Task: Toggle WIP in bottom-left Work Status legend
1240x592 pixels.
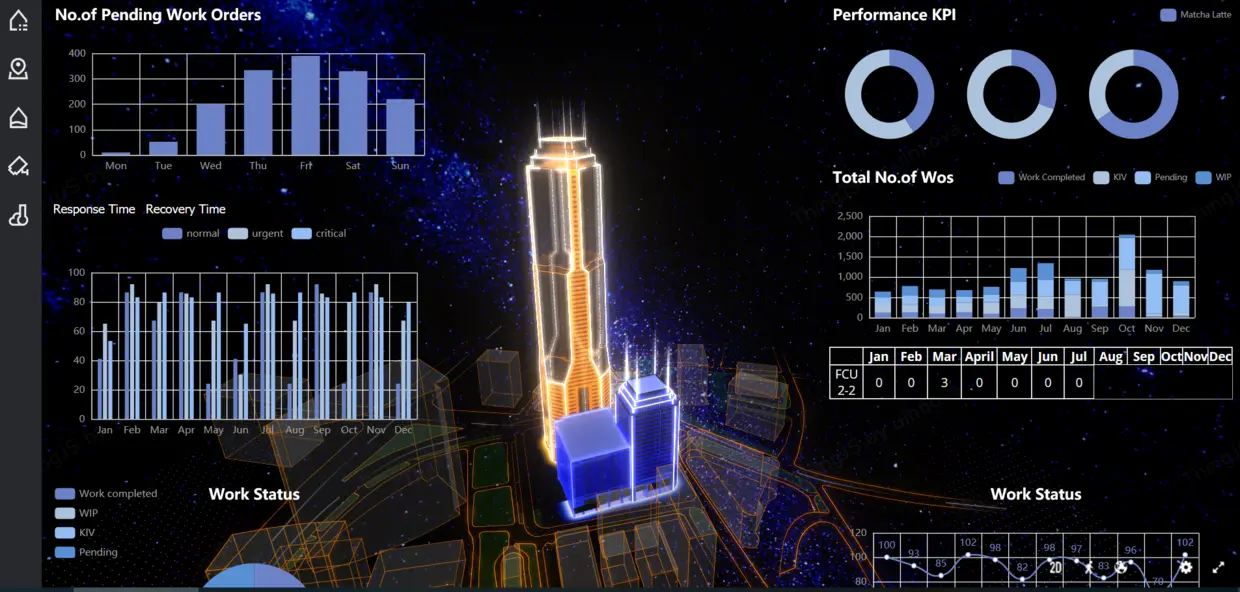Action: 77,513
